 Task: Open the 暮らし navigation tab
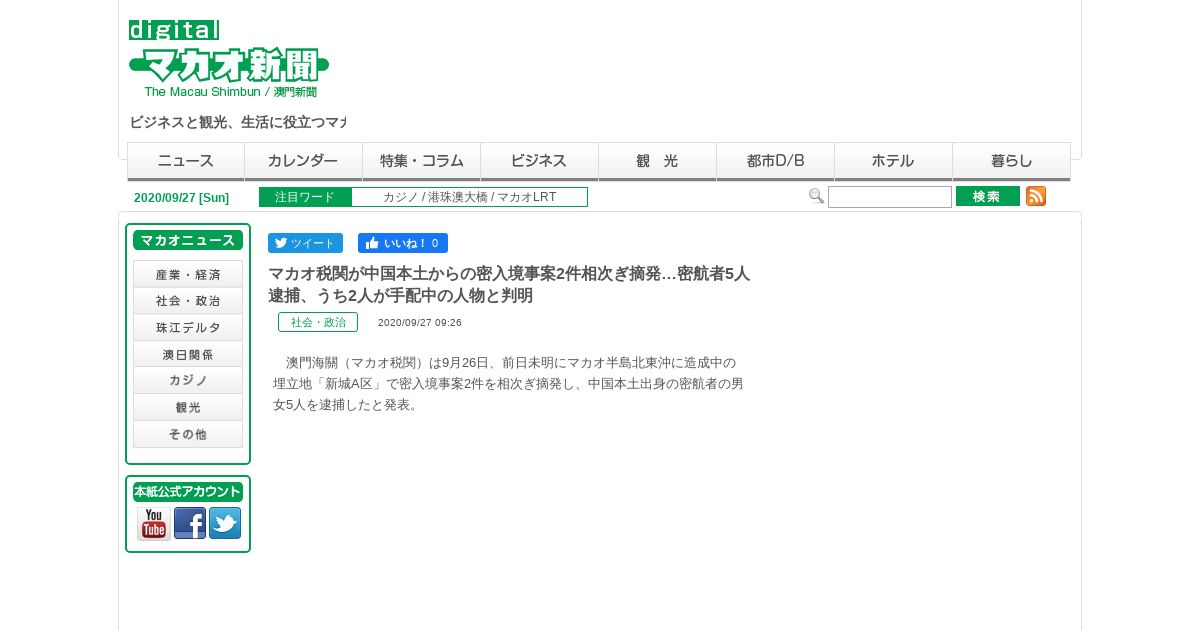pos(1012,161)
